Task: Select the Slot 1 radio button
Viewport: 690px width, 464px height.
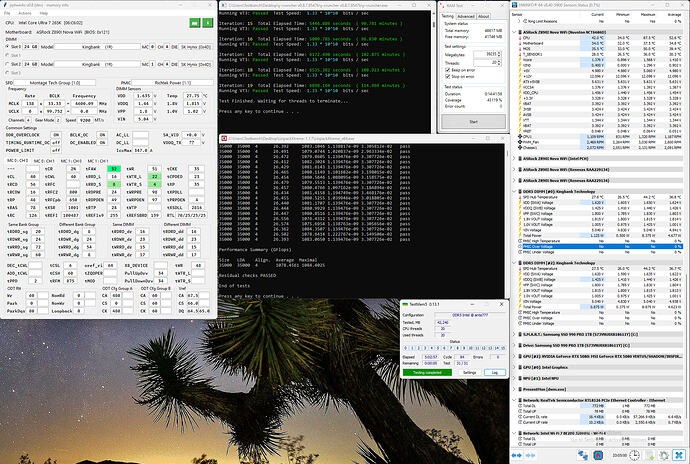Action: coord(7,55)
